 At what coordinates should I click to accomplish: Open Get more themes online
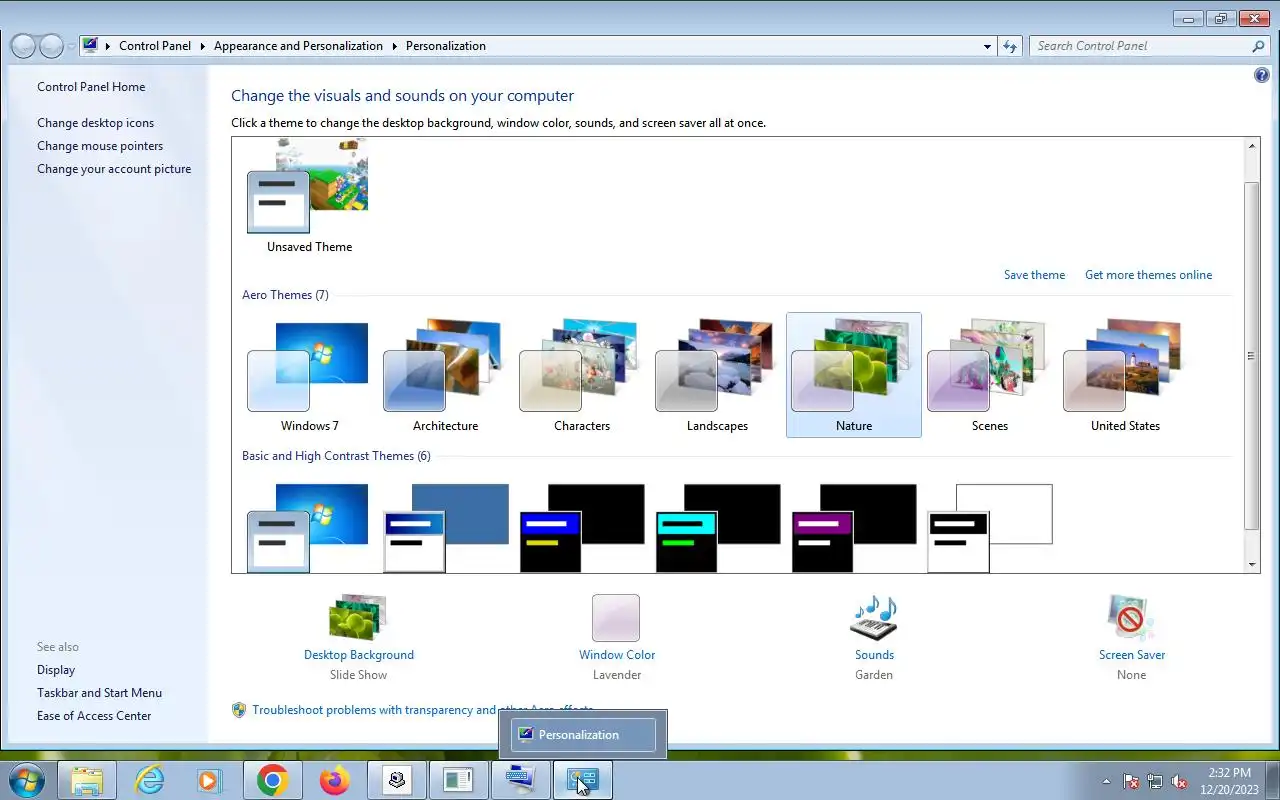(x=1148, y=275)
